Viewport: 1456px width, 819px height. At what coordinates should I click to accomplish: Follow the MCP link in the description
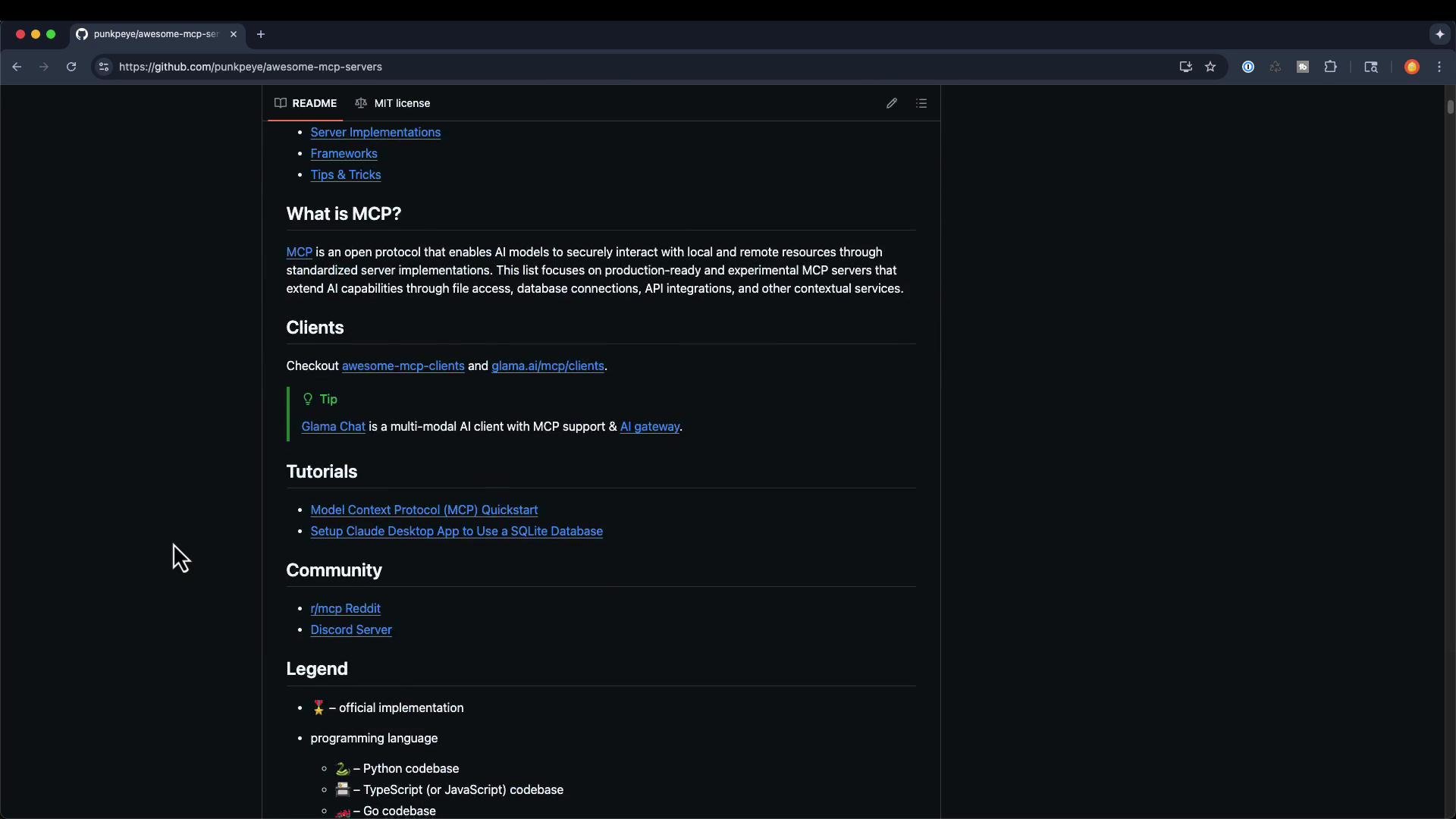click(299, 252)
